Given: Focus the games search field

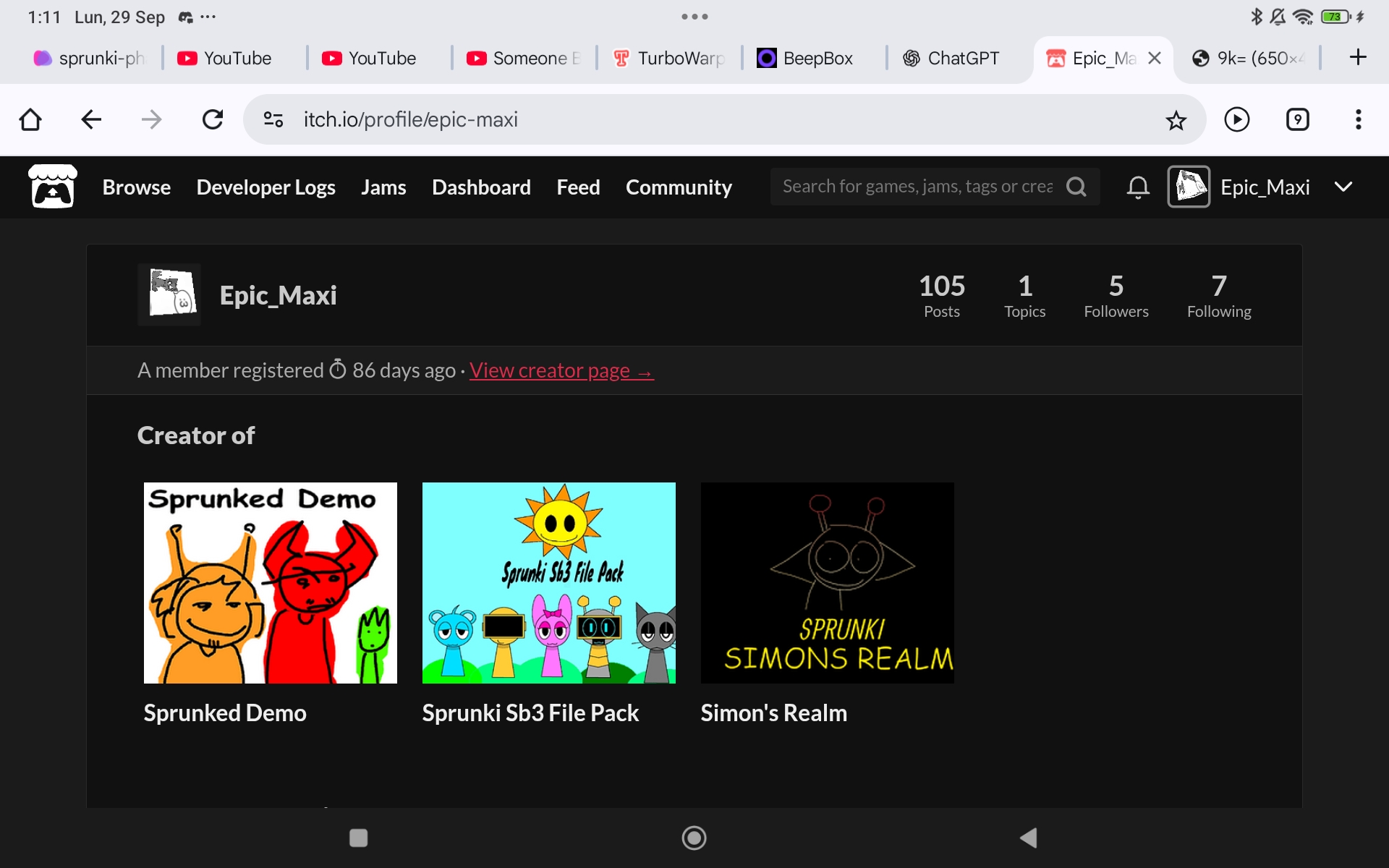Looking at the screenshot, I should 915,187.
